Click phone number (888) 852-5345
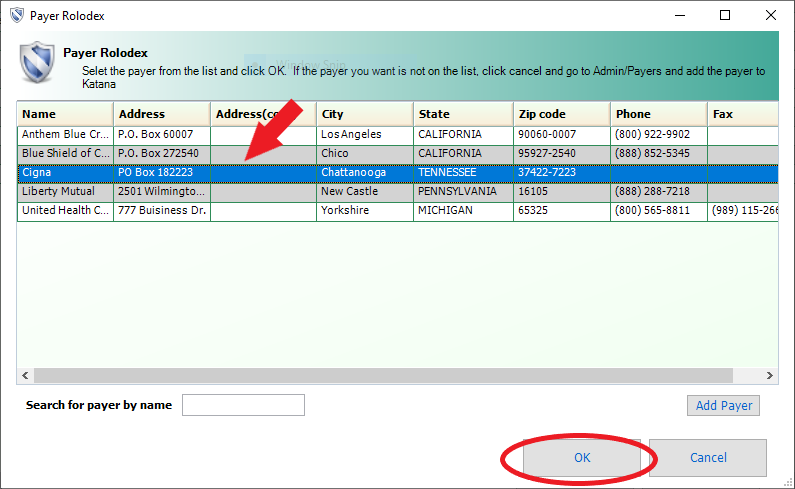This screenshot has width=795, height=489. 659,153
